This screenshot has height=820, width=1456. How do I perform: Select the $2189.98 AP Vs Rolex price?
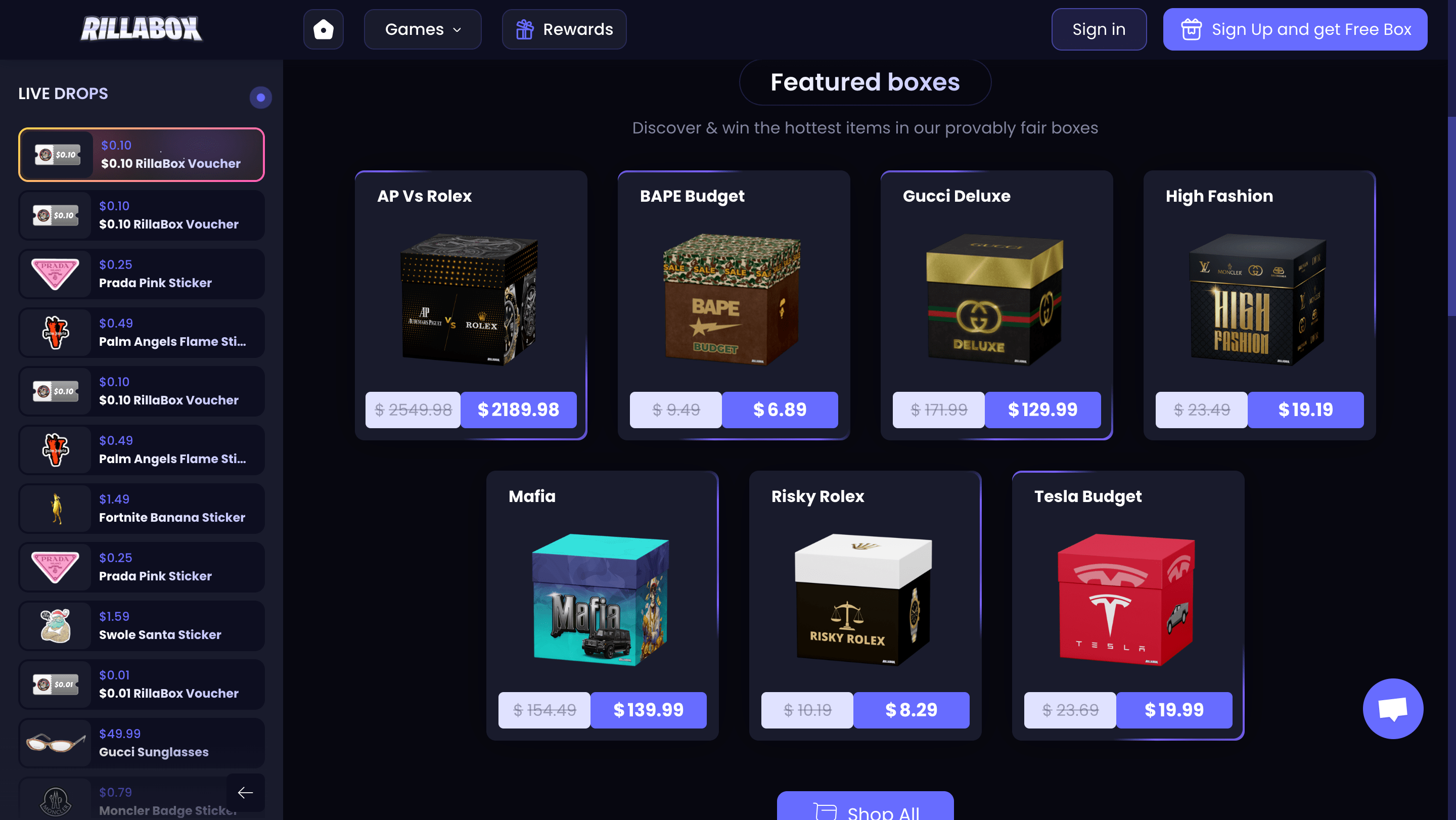518,409
